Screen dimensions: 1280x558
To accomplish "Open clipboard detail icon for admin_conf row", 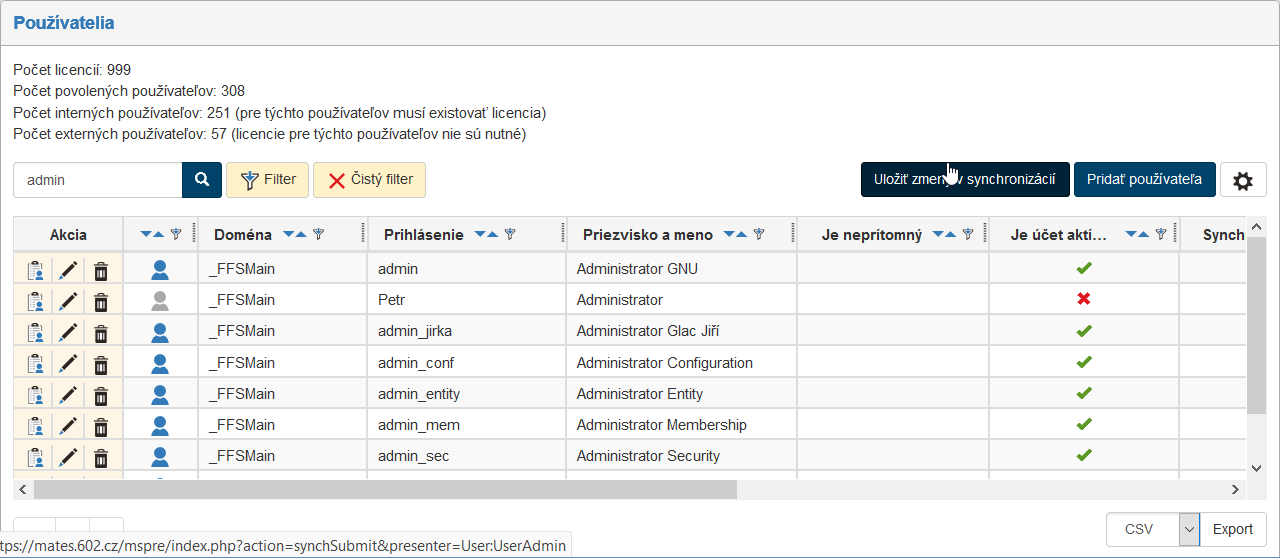I will (35, 363).
